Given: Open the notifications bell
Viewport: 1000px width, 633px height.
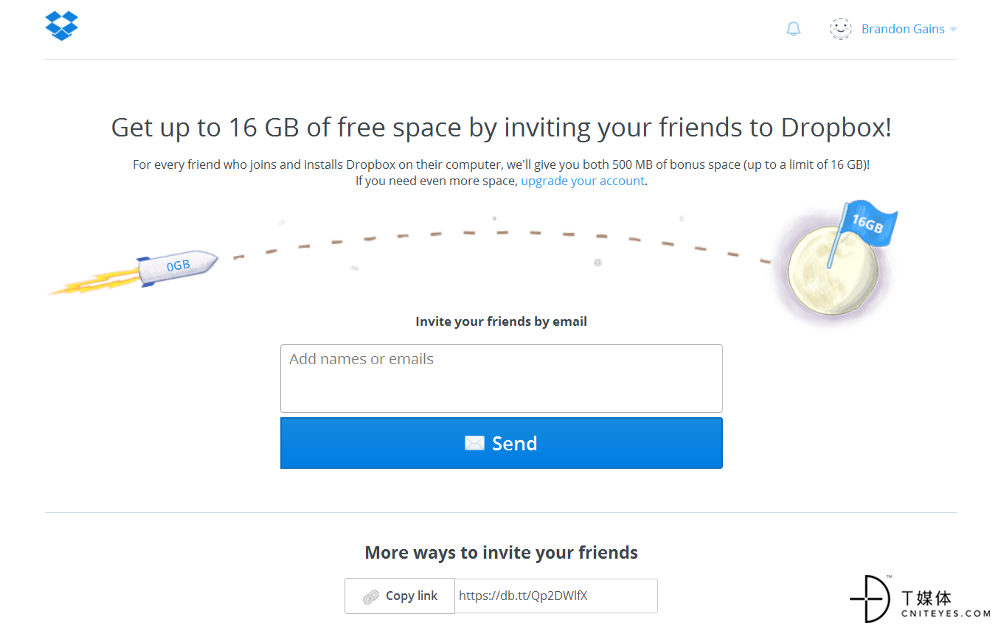Looking at the screenshot, I should (x=793, y=29).
